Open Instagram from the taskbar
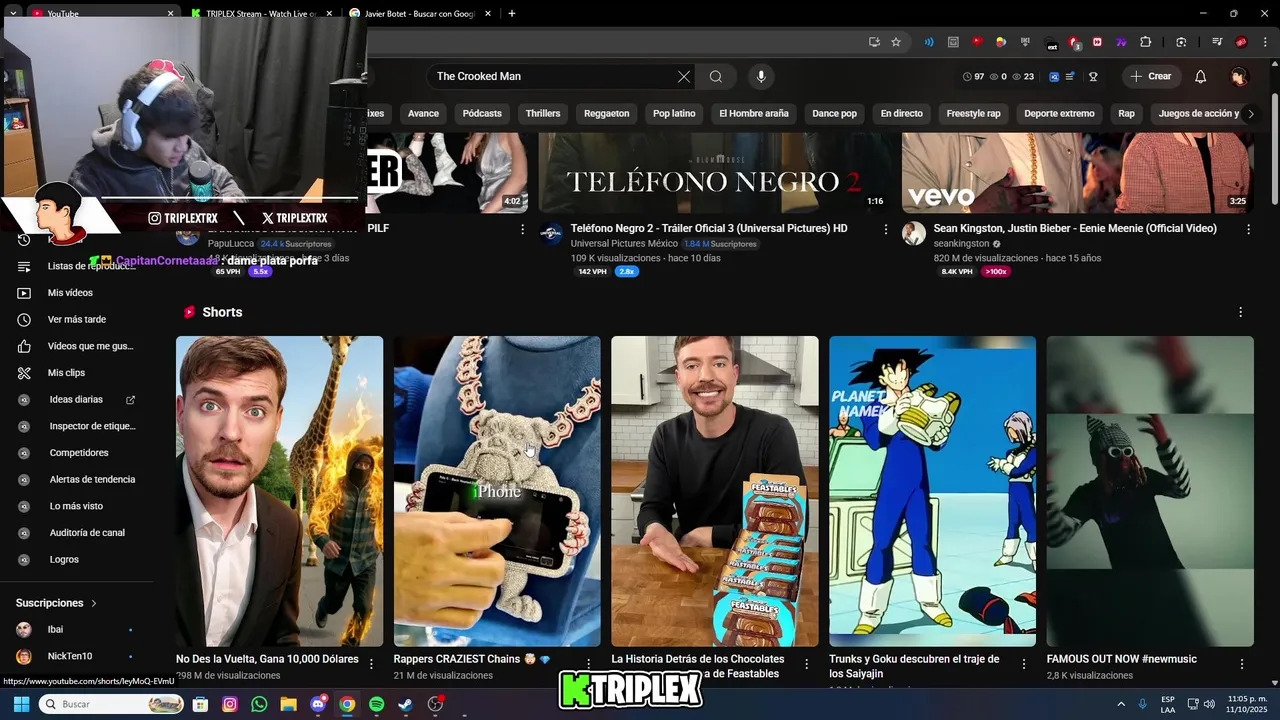The image size is (1280, 720). click(x=230, y=704)
